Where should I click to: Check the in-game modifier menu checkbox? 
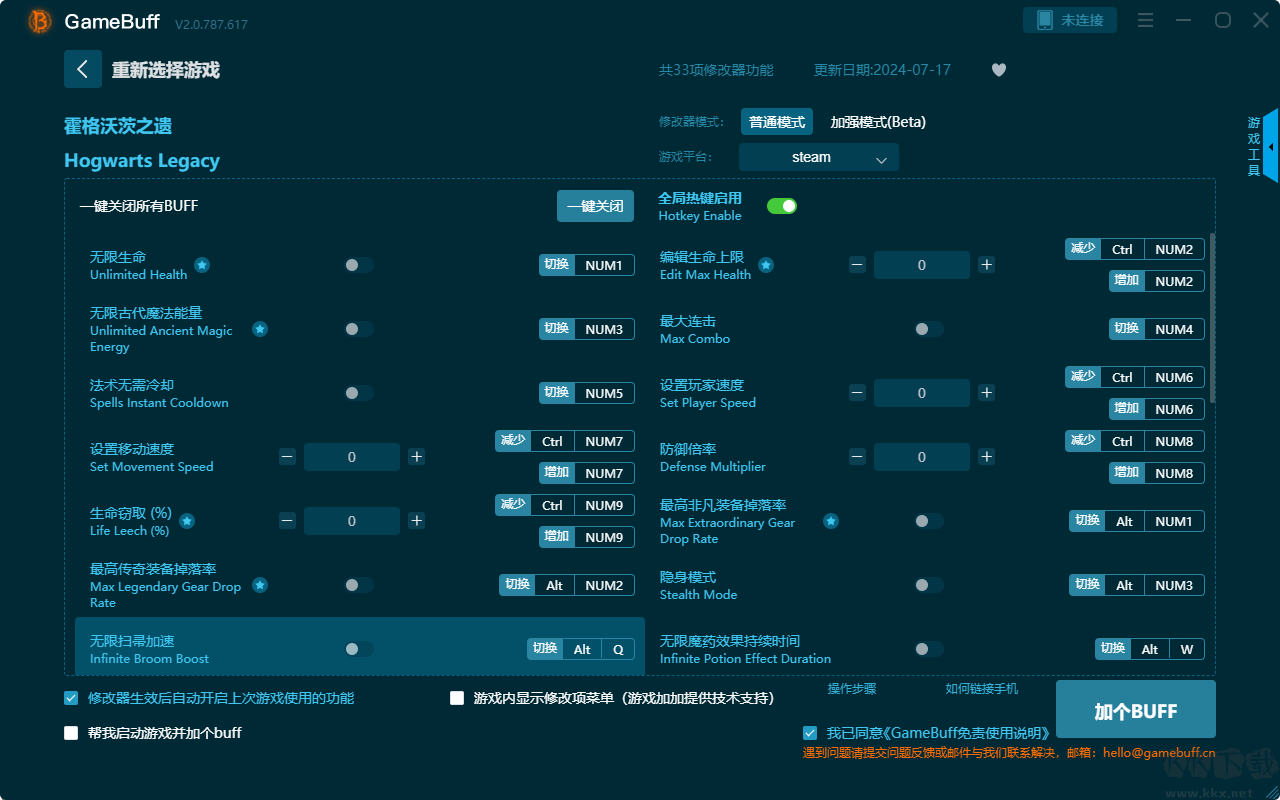(457, 698)
